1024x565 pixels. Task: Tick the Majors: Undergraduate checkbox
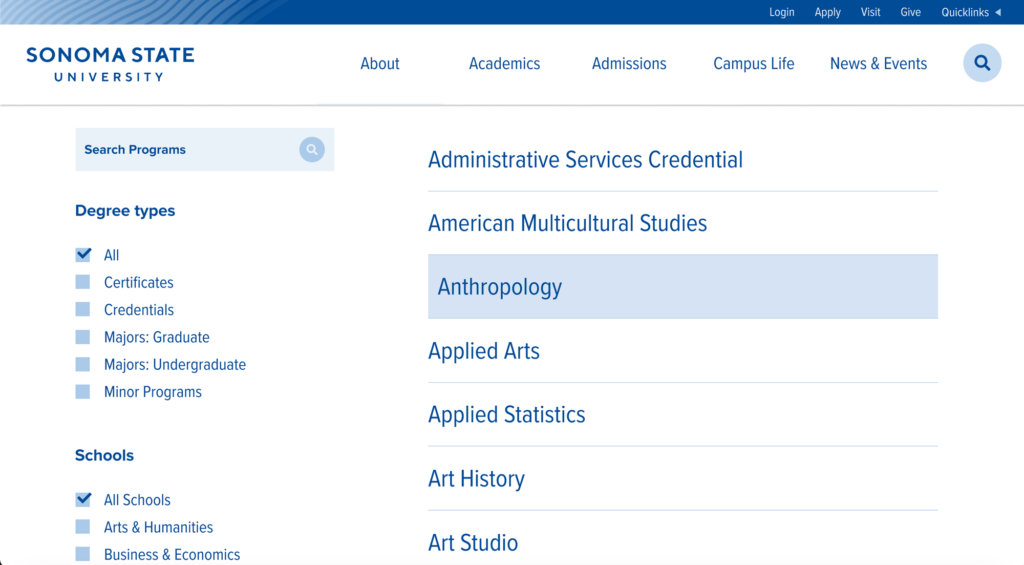point(83,364)
